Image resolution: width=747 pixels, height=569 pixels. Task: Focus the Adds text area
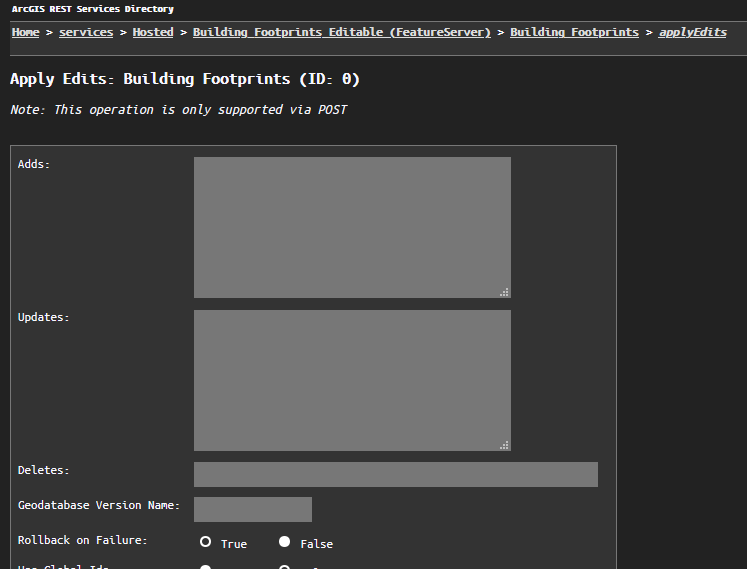click(x=352, y=227)
